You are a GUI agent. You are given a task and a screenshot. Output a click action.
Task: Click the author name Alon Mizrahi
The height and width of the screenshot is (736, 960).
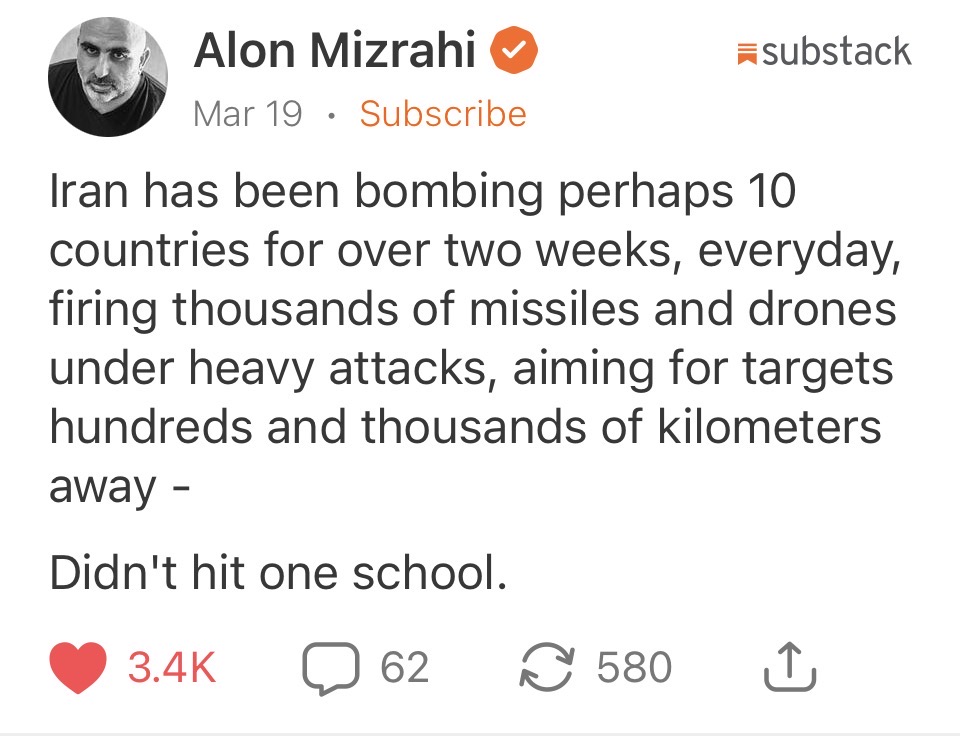pyautogui.click(x=335, y=52)
